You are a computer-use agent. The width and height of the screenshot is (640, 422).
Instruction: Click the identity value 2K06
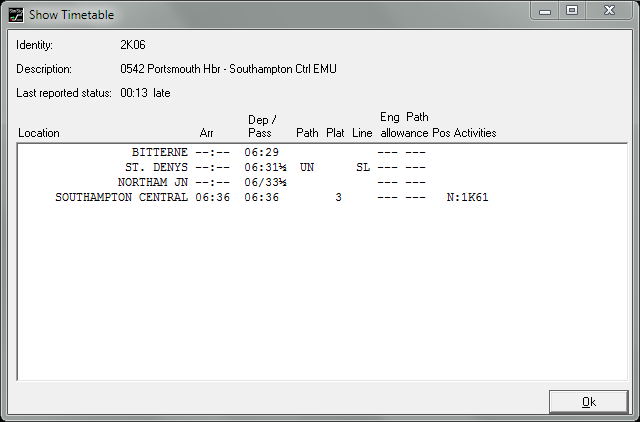pos(133,45)
